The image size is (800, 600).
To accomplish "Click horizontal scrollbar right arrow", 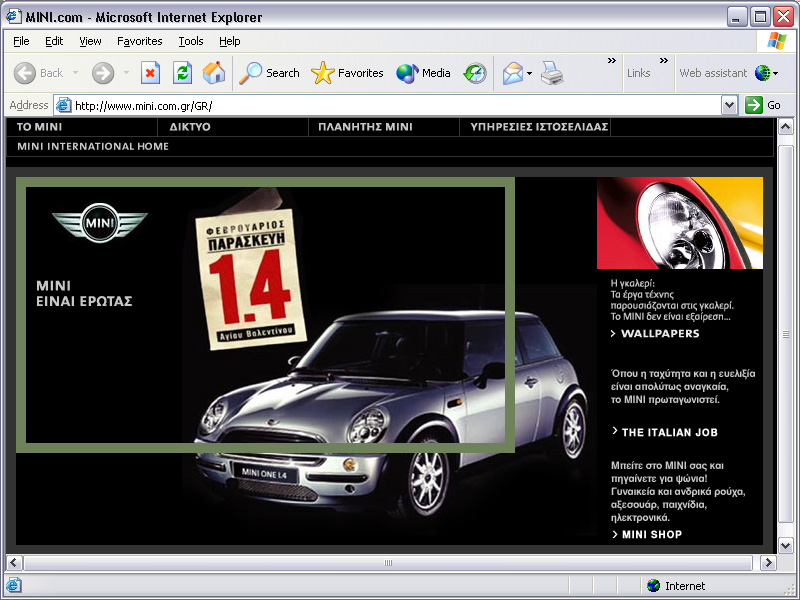I will click(x=768, y=563).
